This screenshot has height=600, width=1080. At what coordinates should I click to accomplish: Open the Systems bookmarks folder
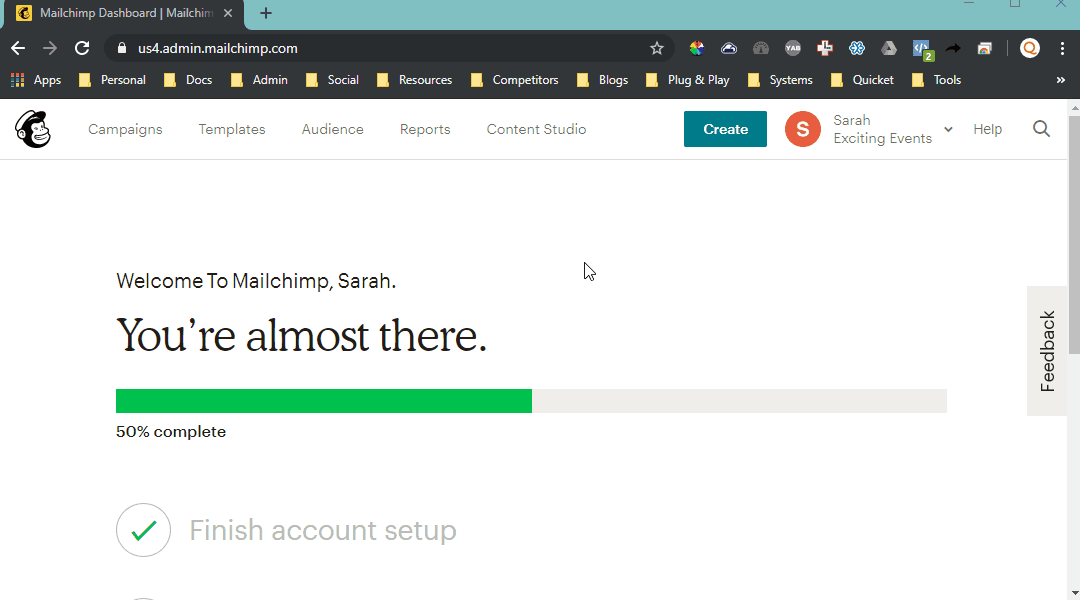[780, 80]
